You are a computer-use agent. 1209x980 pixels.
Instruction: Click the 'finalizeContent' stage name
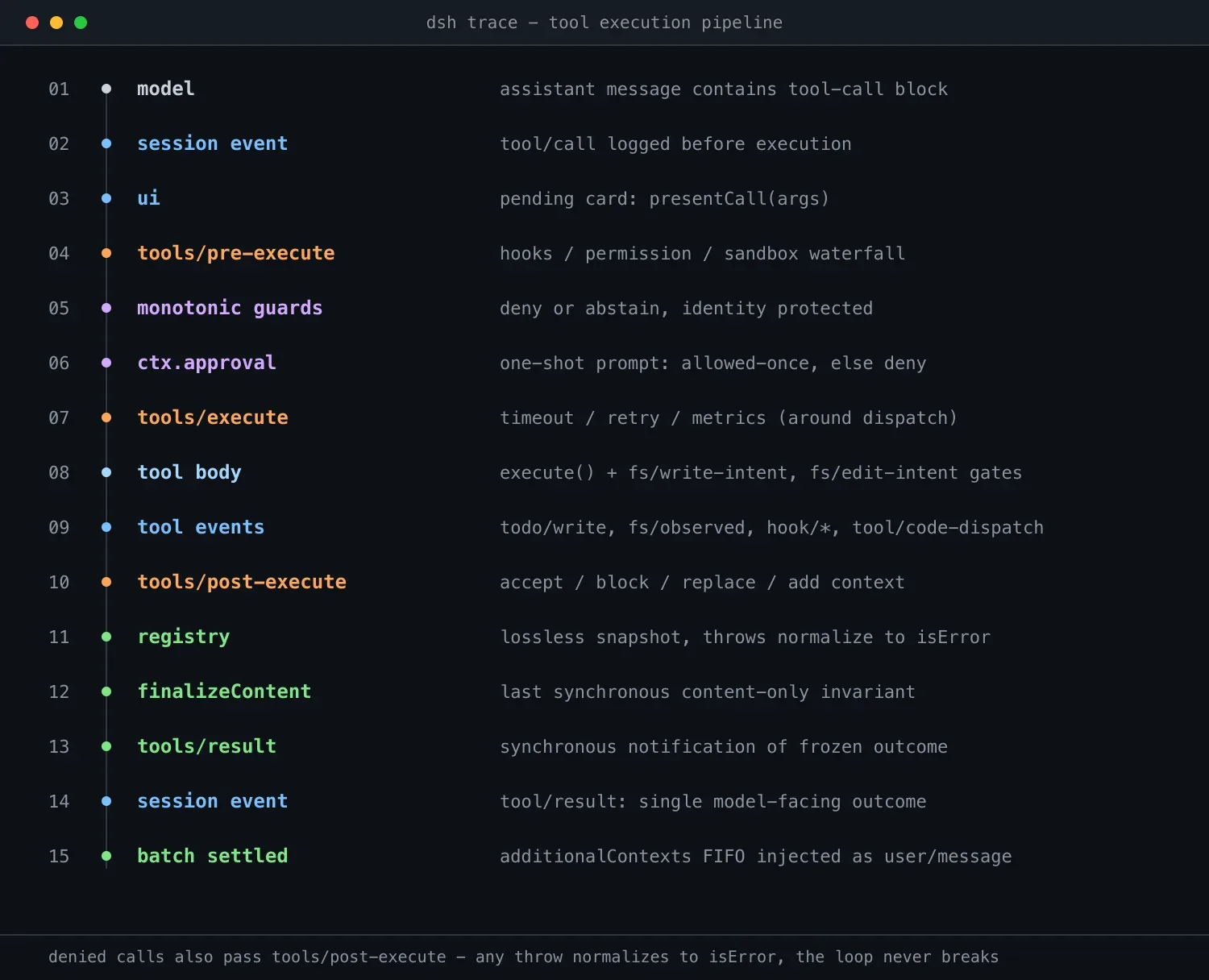point(224,691)
